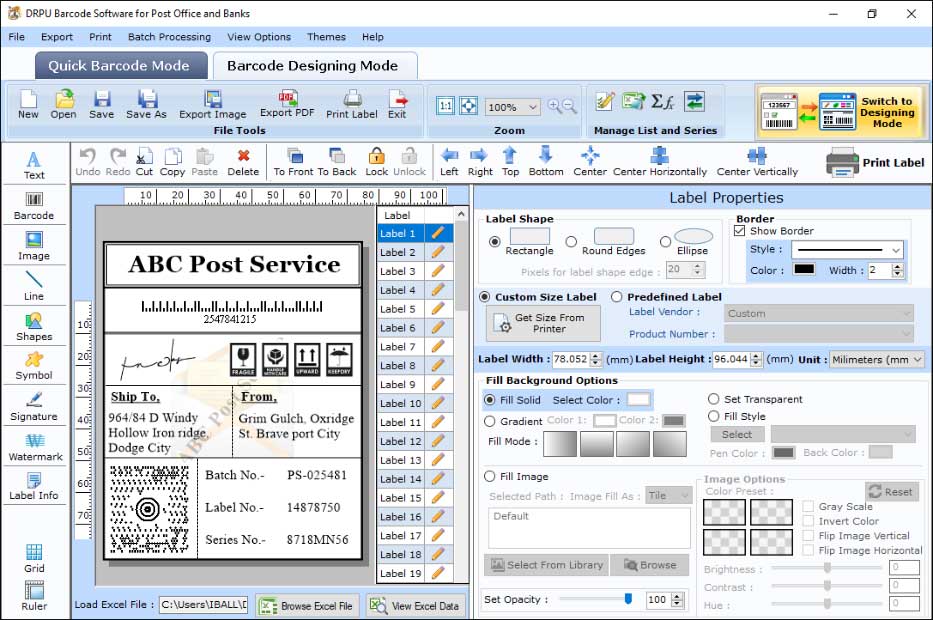This screenshot has height=620, width=933.
Task: Select the Text tool in sidebar
Action: (34, 165)
